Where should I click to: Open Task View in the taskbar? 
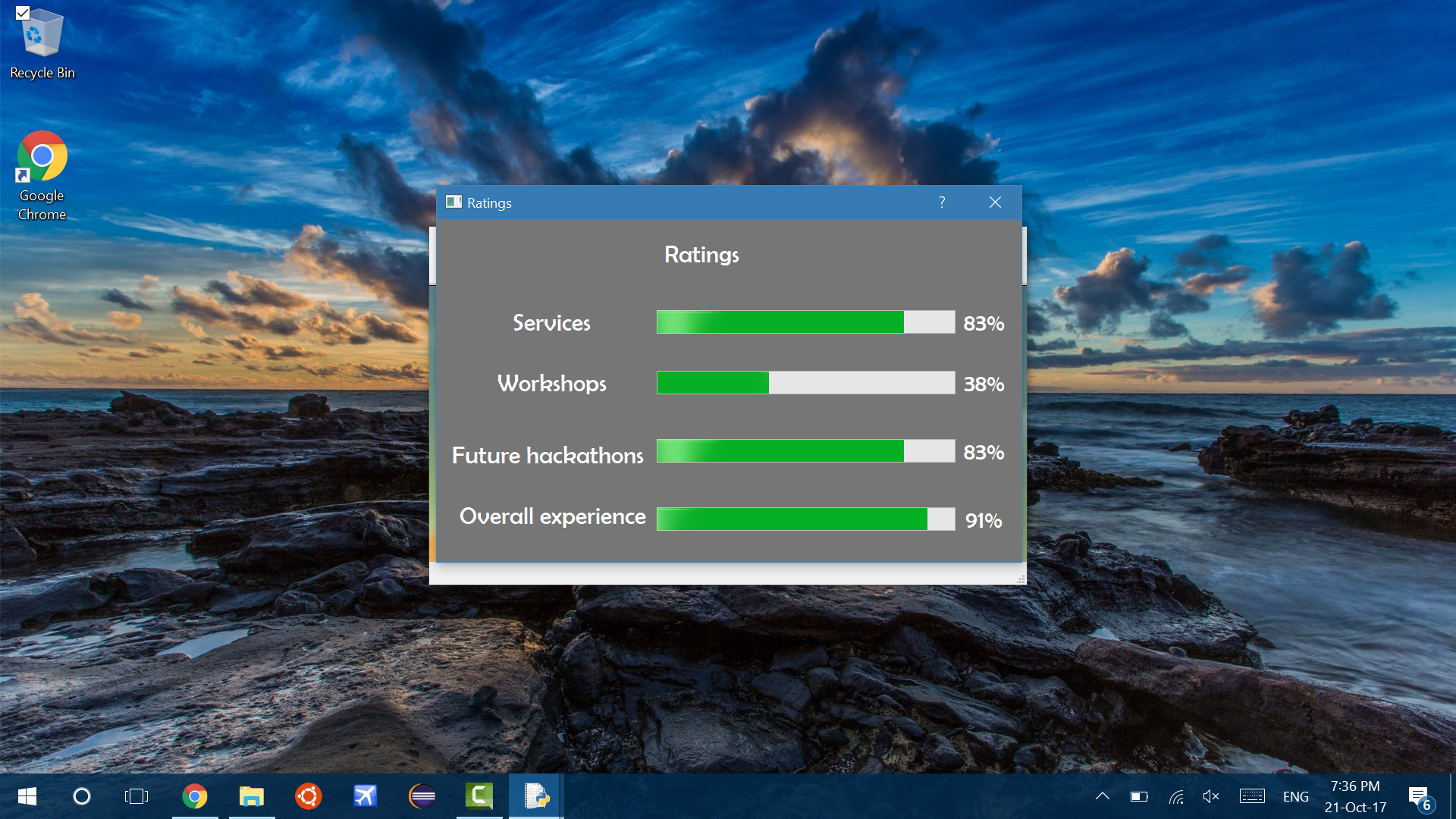pos(136,796)
